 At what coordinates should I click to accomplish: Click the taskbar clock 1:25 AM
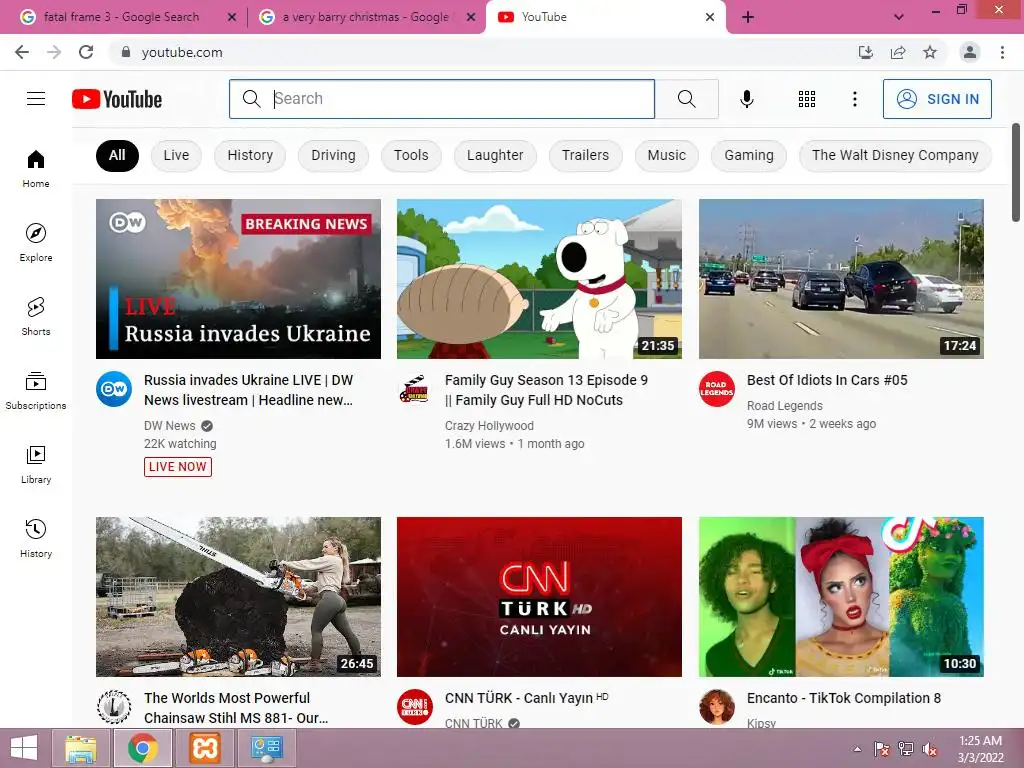(x=980, y=749)
